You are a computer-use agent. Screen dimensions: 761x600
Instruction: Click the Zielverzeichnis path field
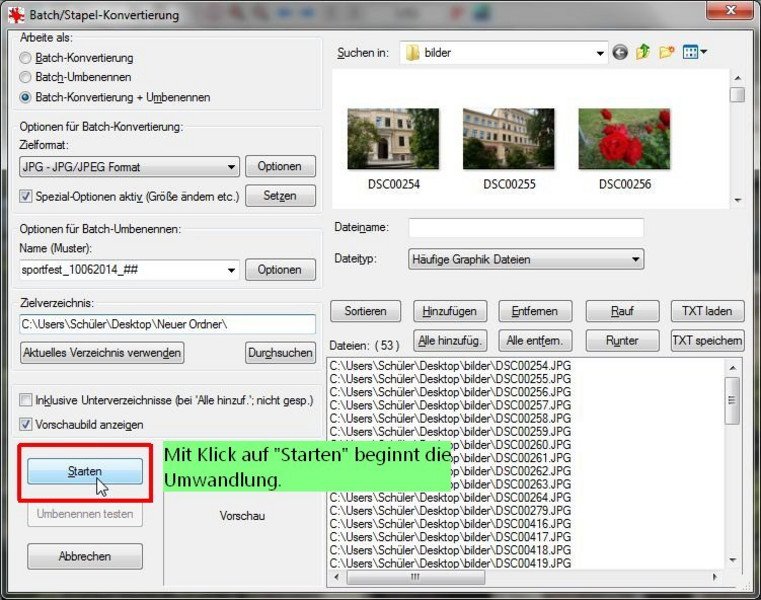(167, 324)
